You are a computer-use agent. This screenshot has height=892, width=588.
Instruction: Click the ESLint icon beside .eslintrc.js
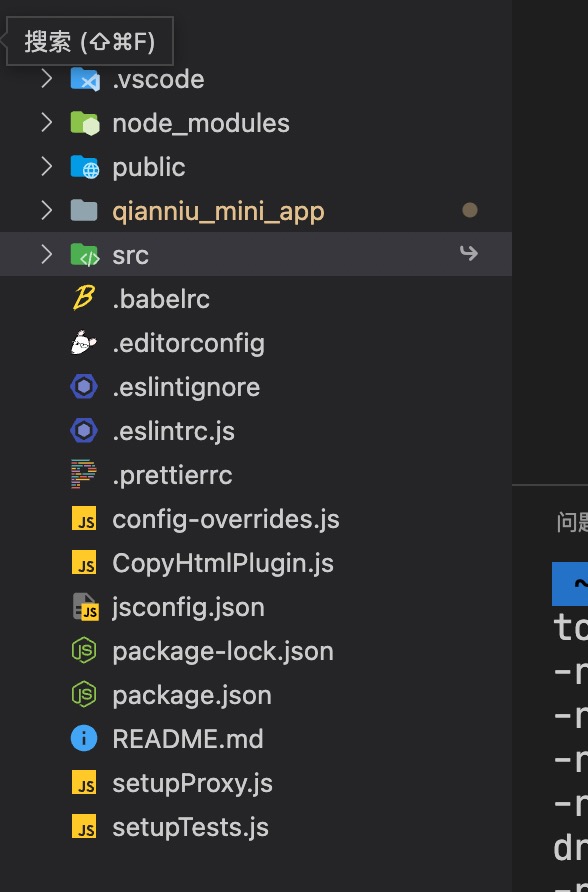[x=84, y=430]
